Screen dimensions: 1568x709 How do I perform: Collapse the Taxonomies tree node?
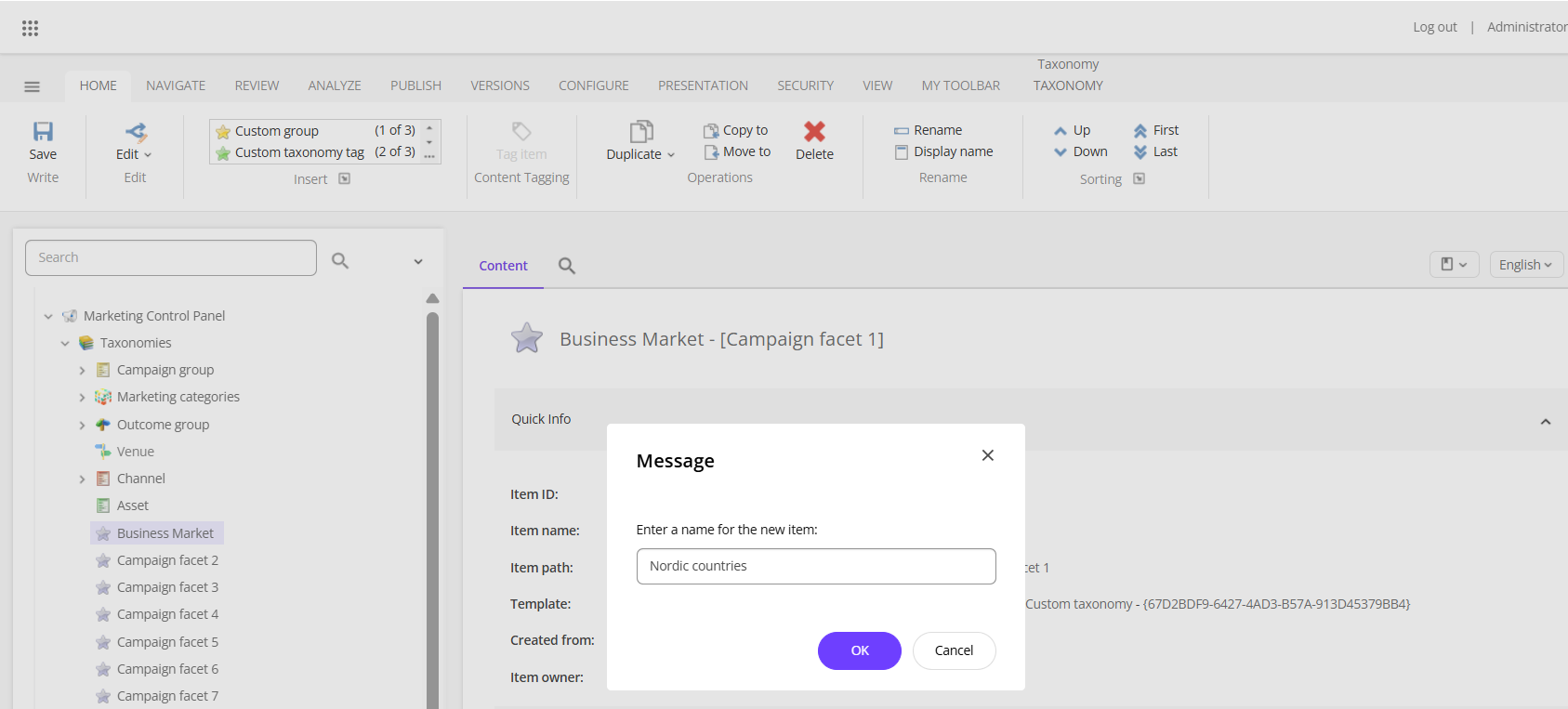coord(65,343)
